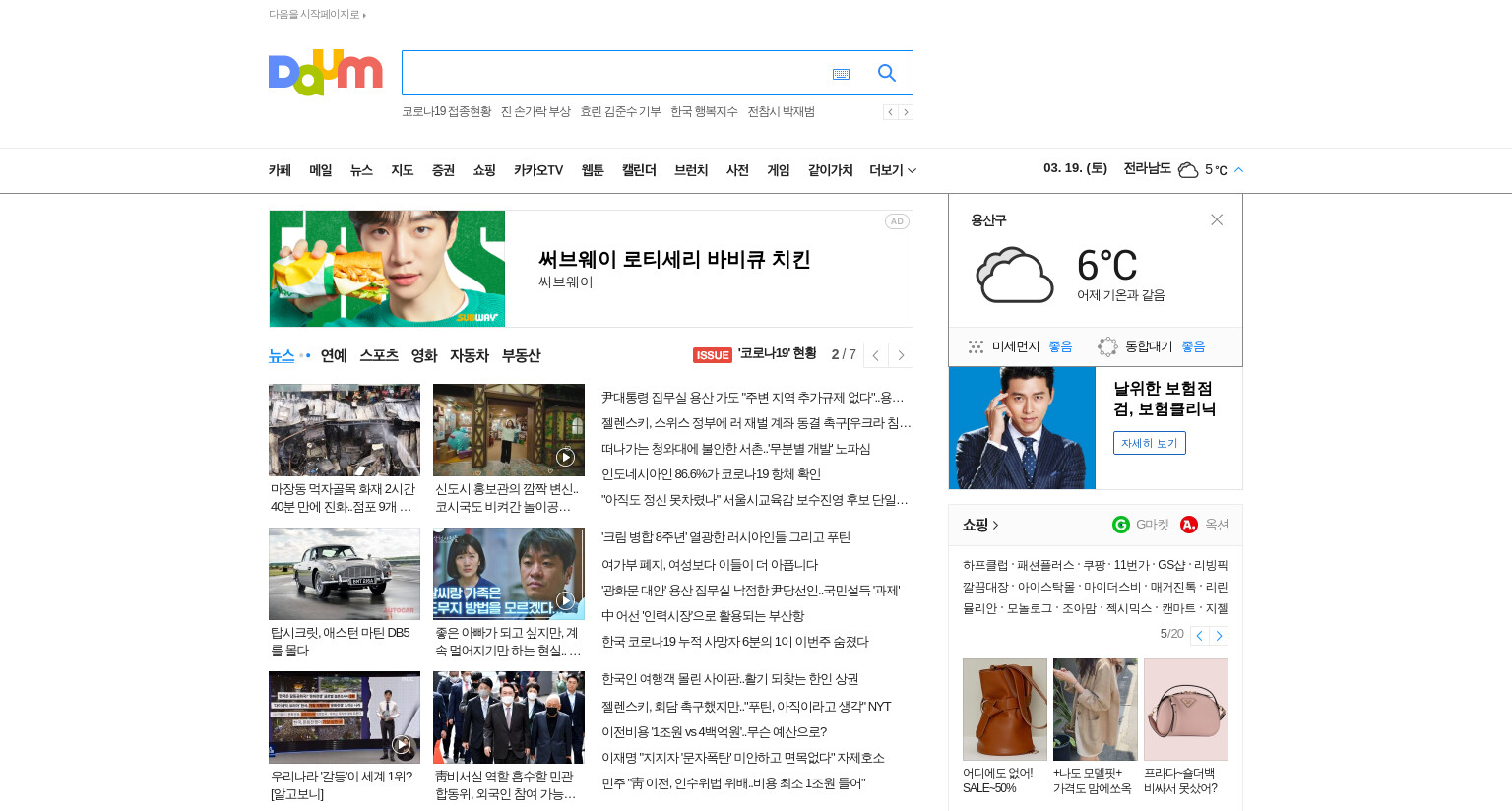
Task: Open the 카페 menu
Action: [x=280, y=170]
